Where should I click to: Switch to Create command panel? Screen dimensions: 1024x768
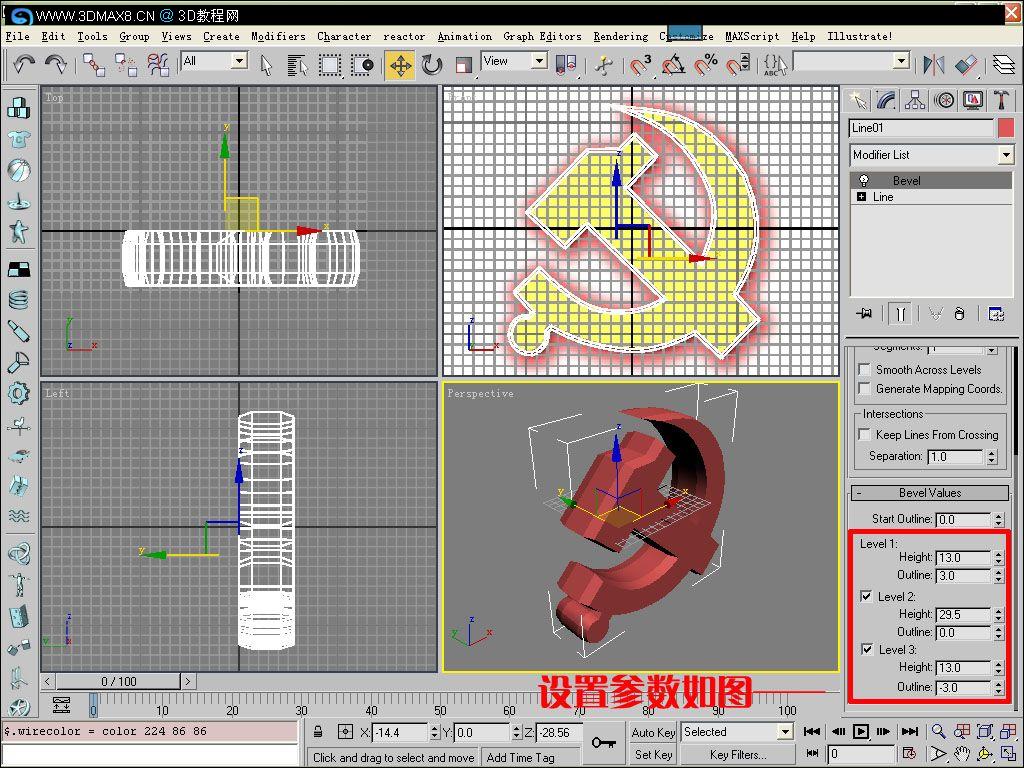tap(858, 101)
